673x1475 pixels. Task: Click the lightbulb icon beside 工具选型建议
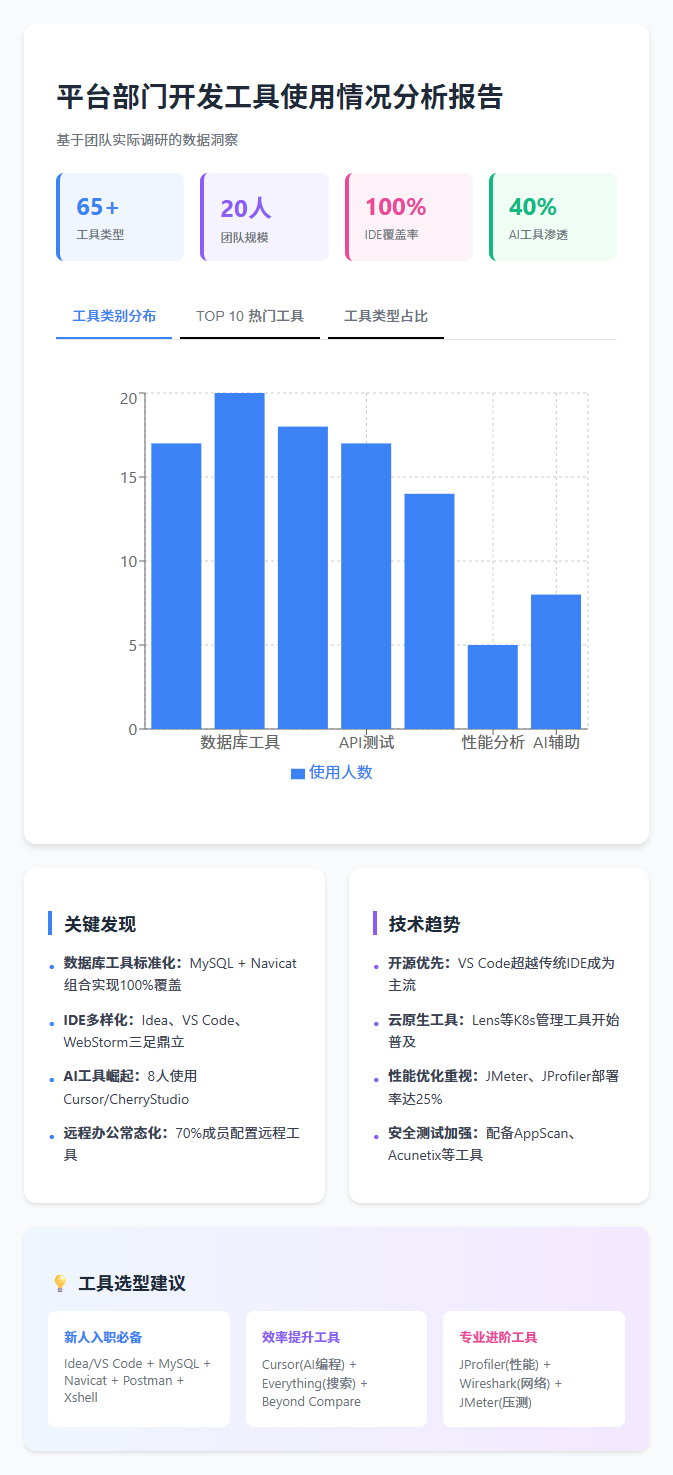(60, 1283)
